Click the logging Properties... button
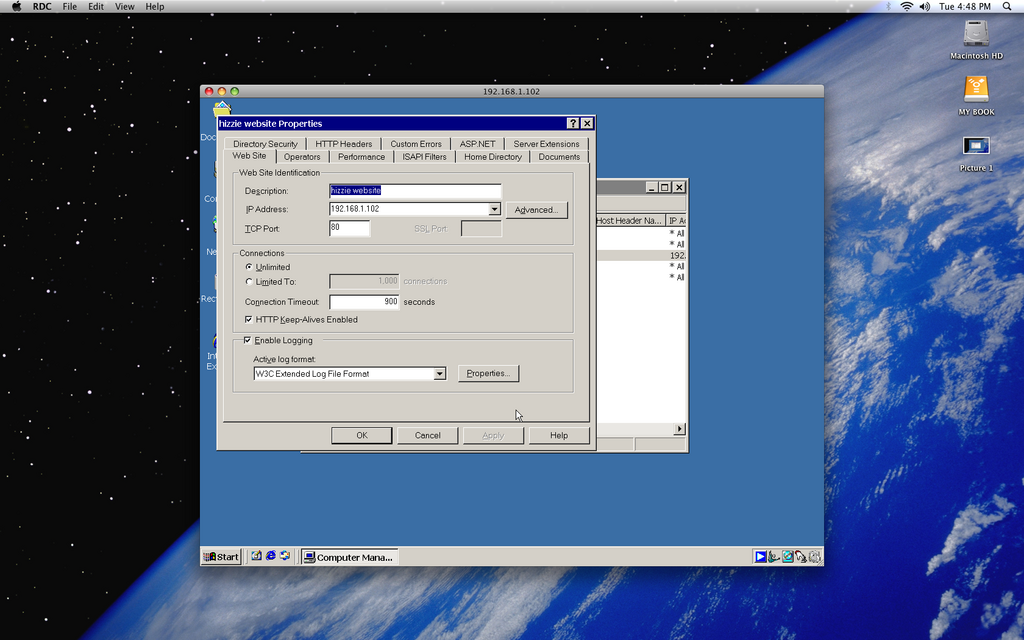1024x640 pixels. click(488, 374)
